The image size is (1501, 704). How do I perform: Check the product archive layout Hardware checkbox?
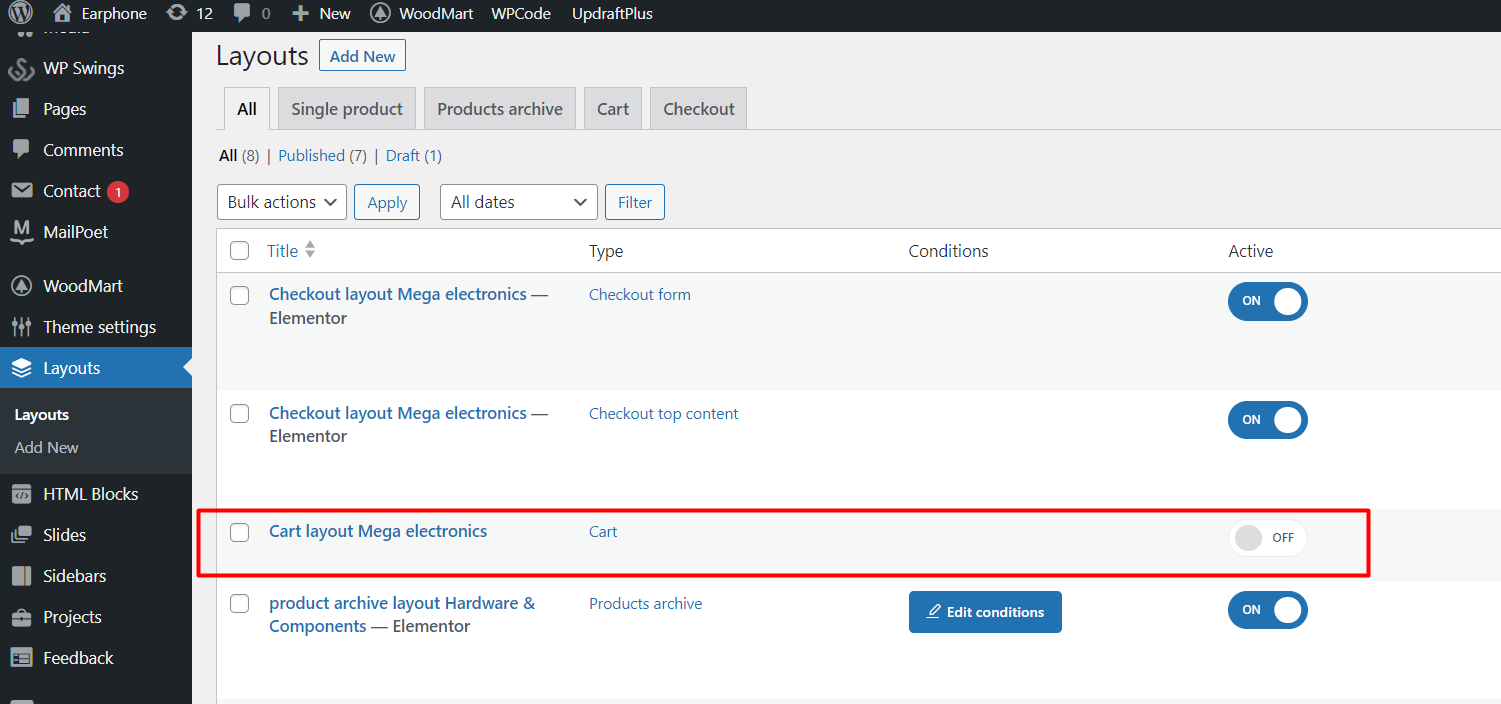[x=240, y=603]
